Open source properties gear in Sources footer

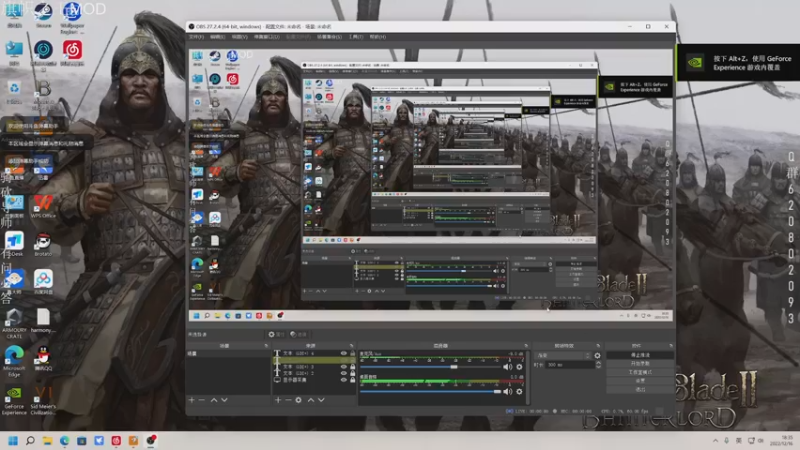(x=298, y=400)
